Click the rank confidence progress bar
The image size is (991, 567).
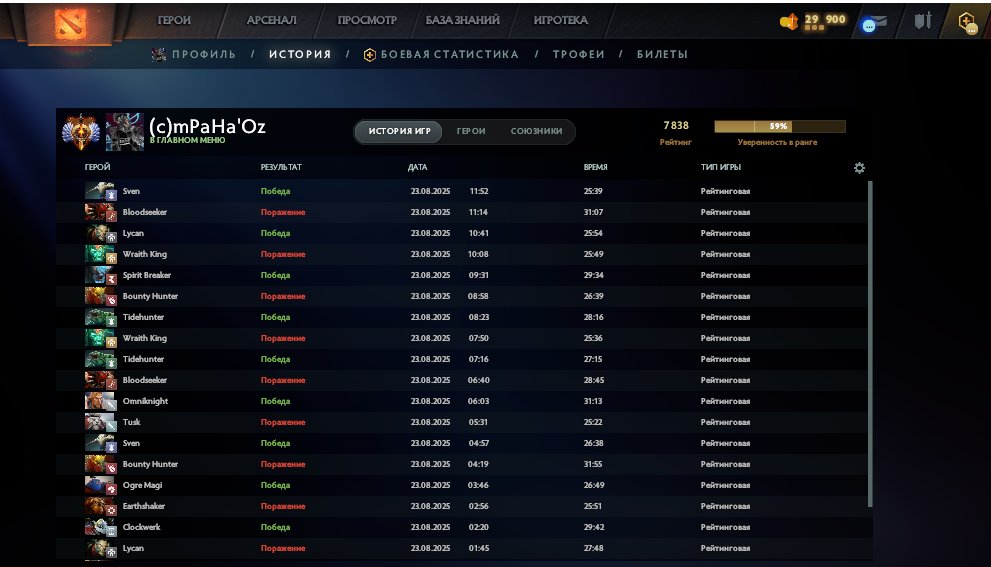[x=779, y=127]
